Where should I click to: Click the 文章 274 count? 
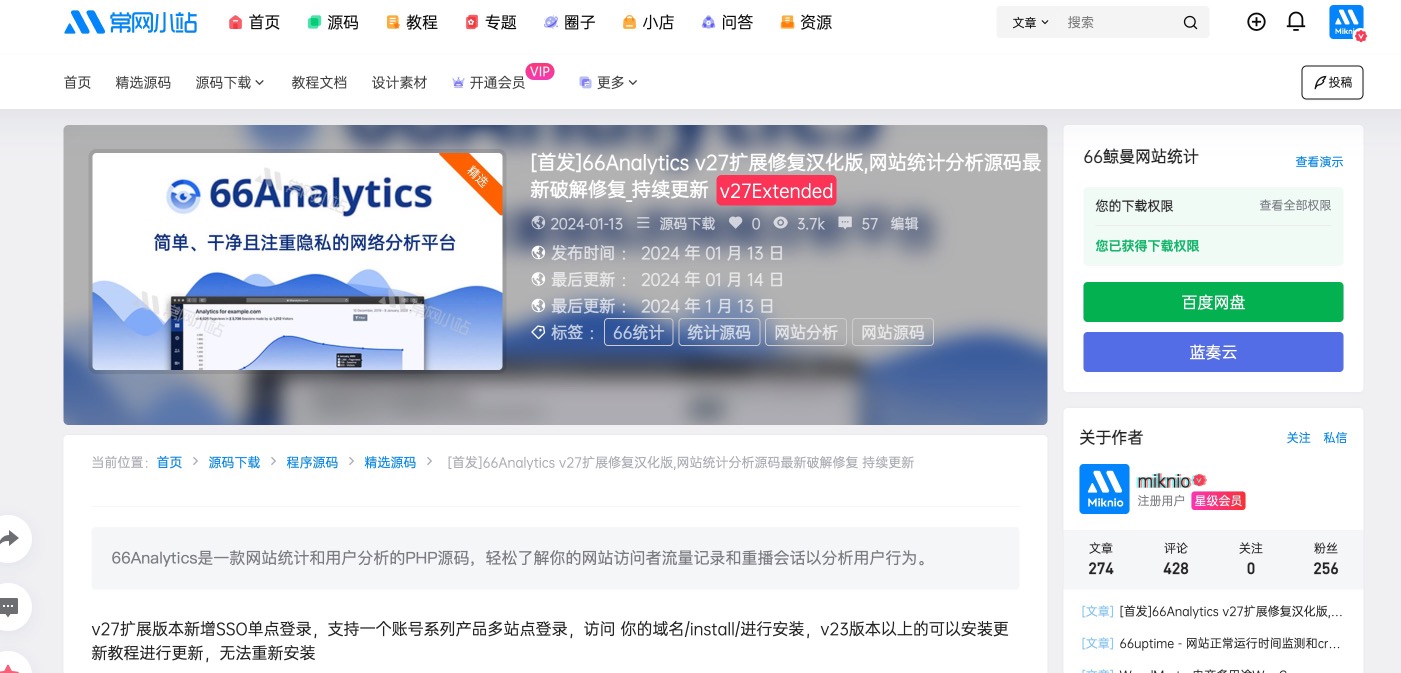click(1101, 559)
